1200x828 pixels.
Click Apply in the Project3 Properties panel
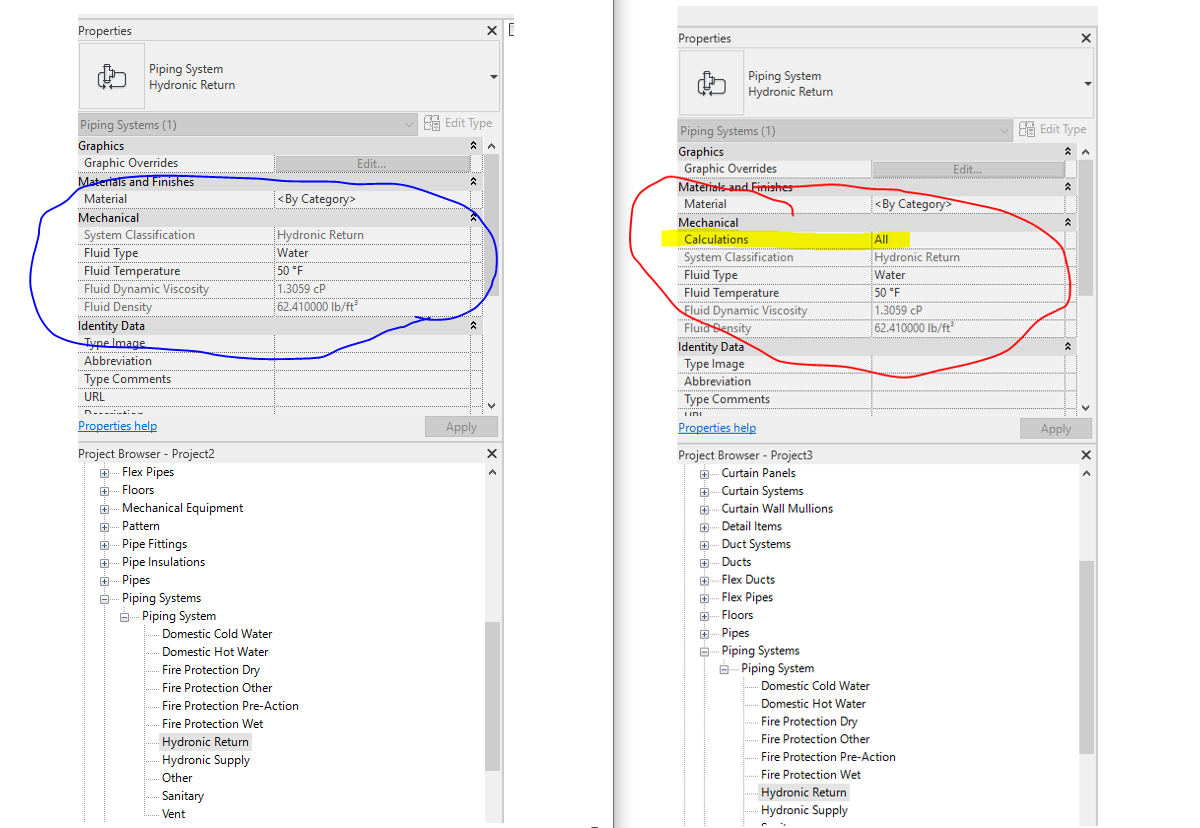tap(1055, 428)
